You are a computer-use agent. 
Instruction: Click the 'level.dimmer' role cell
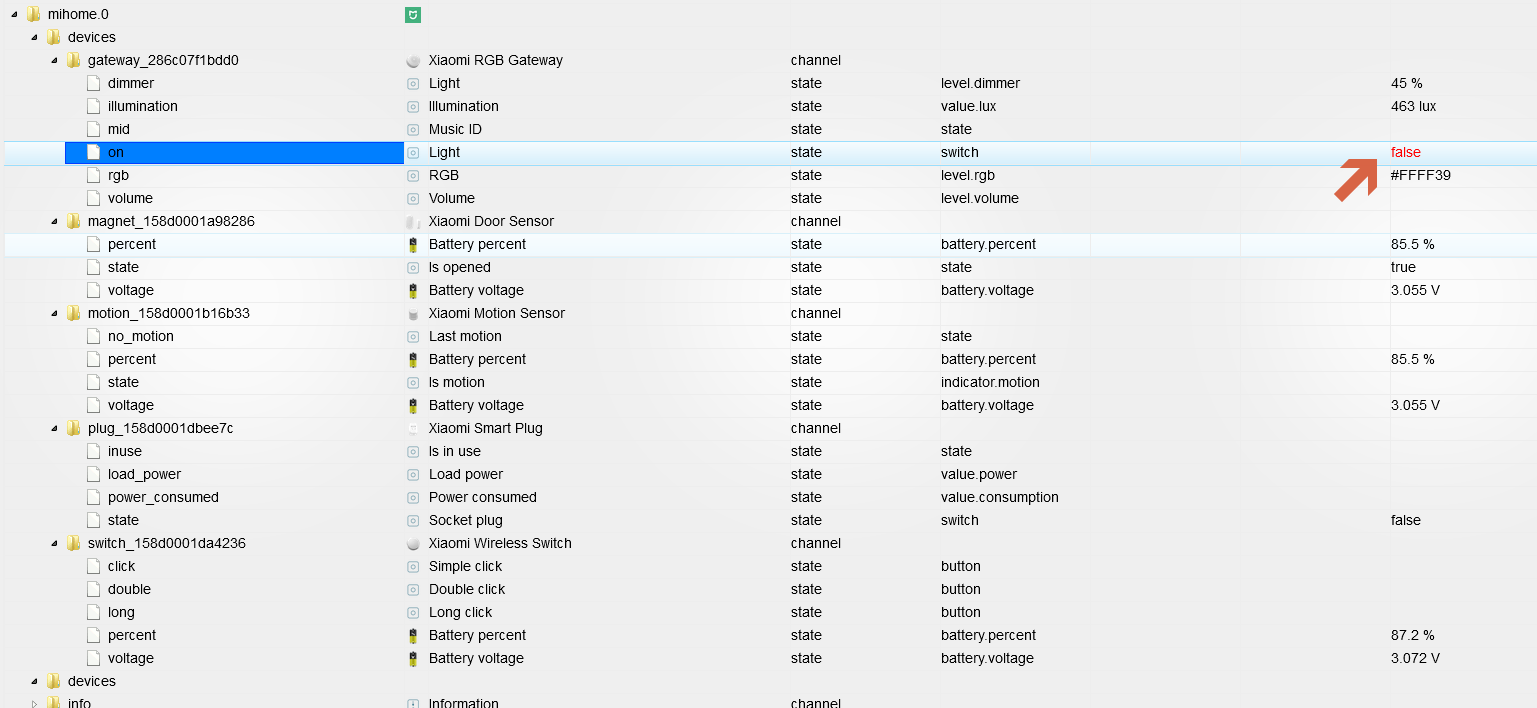pyautogui.click(x=980, y=83)
